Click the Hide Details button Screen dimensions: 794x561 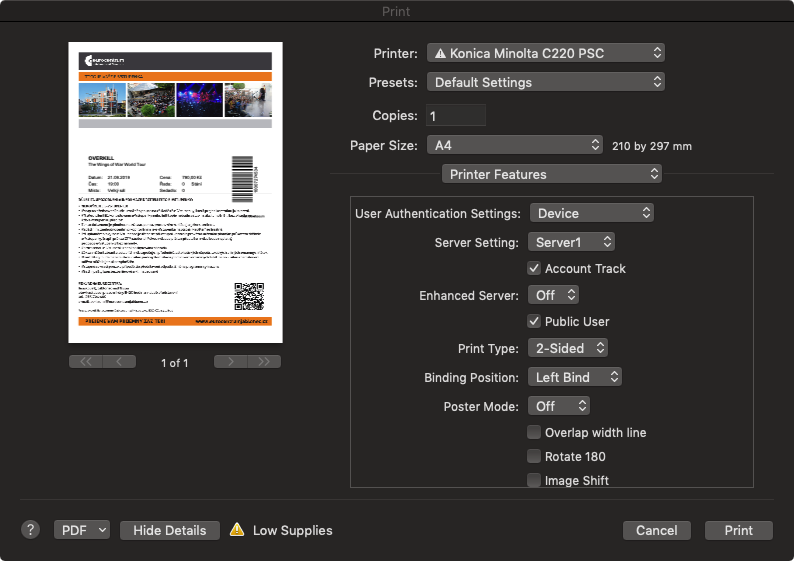click(x=170, y=530)
